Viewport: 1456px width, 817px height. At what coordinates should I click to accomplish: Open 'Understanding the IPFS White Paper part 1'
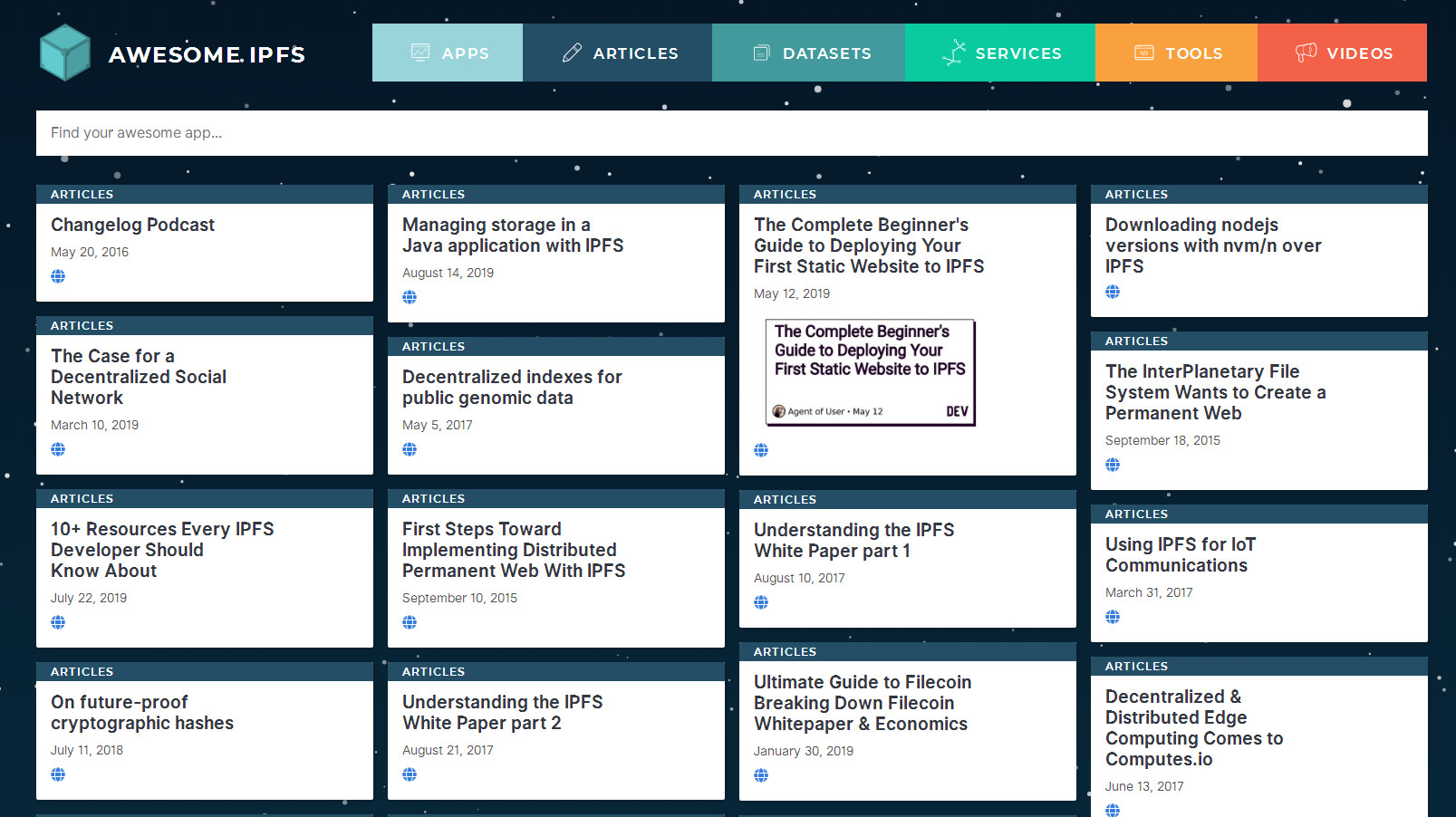pos(853,541)
